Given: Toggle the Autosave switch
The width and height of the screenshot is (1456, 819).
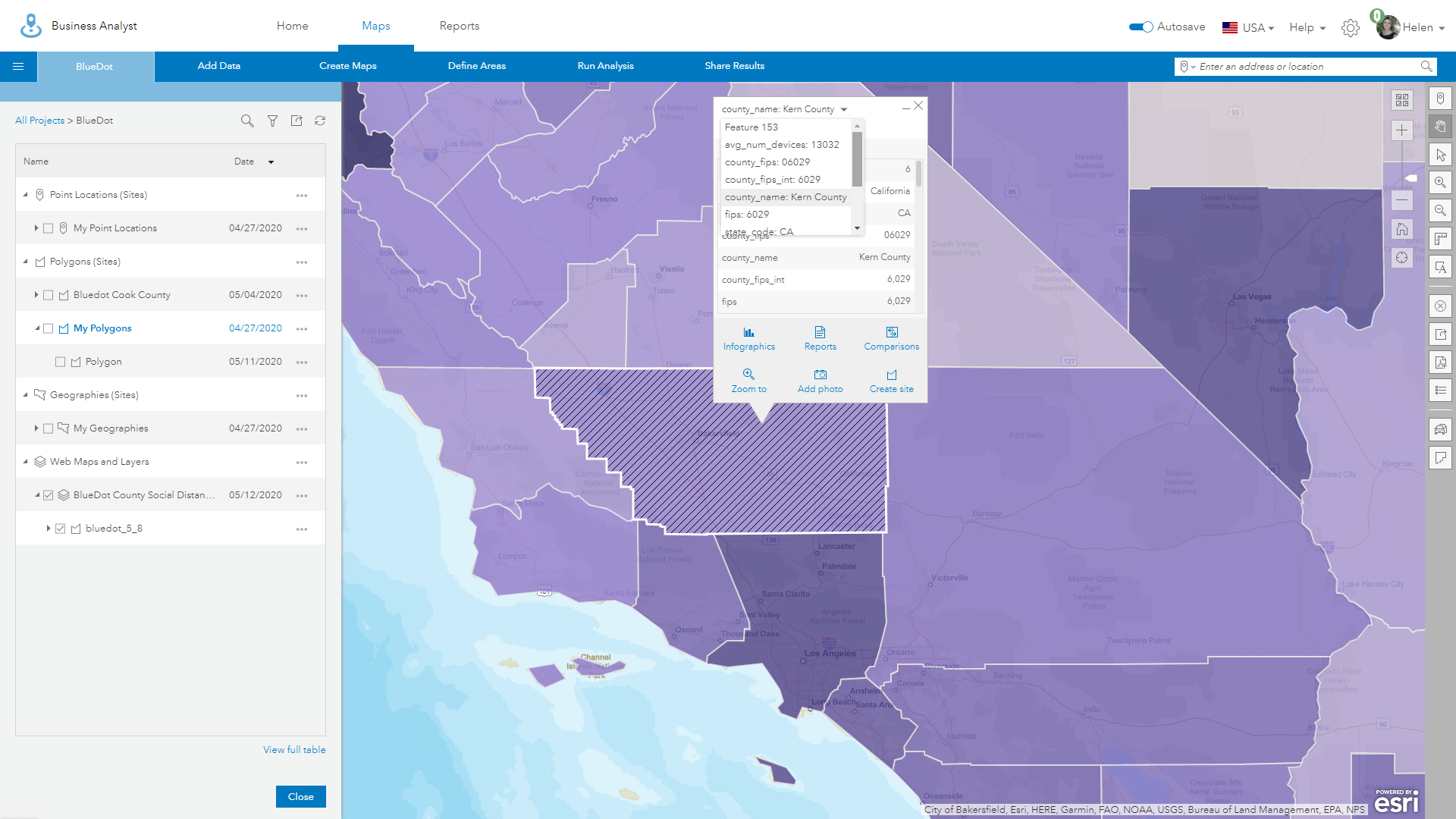Looking at the screenshot, I should click(x=1141, y=27).
